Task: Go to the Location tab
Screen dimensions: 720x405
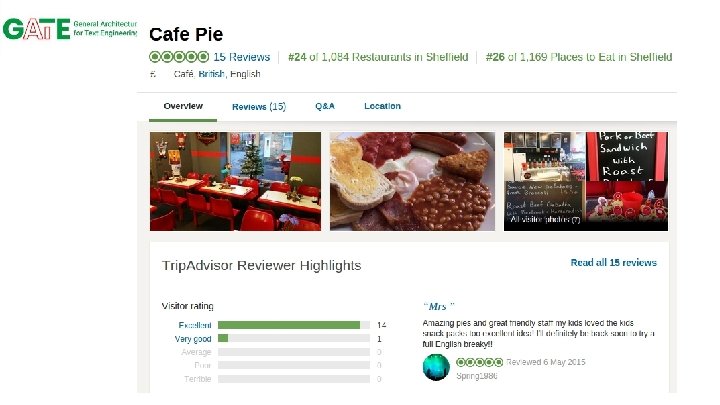Action: tap(382, 106)
